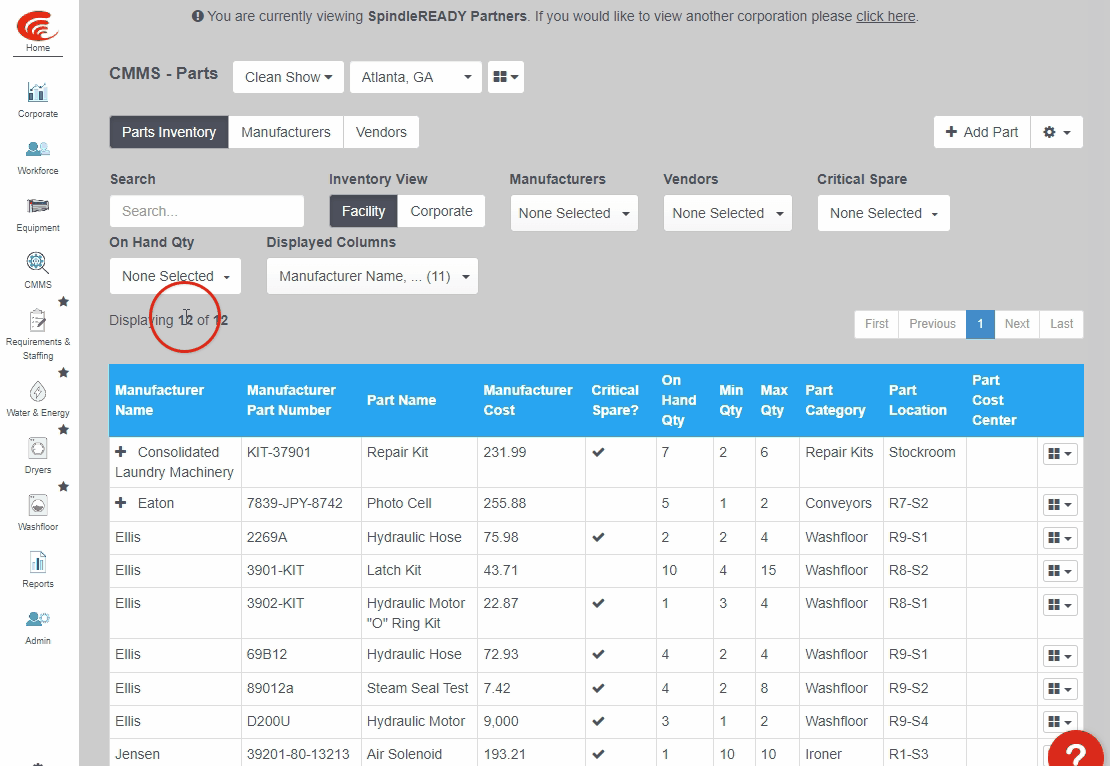Switch to the Vendors tab
The image size is (1110, 766).
[381, 132]
